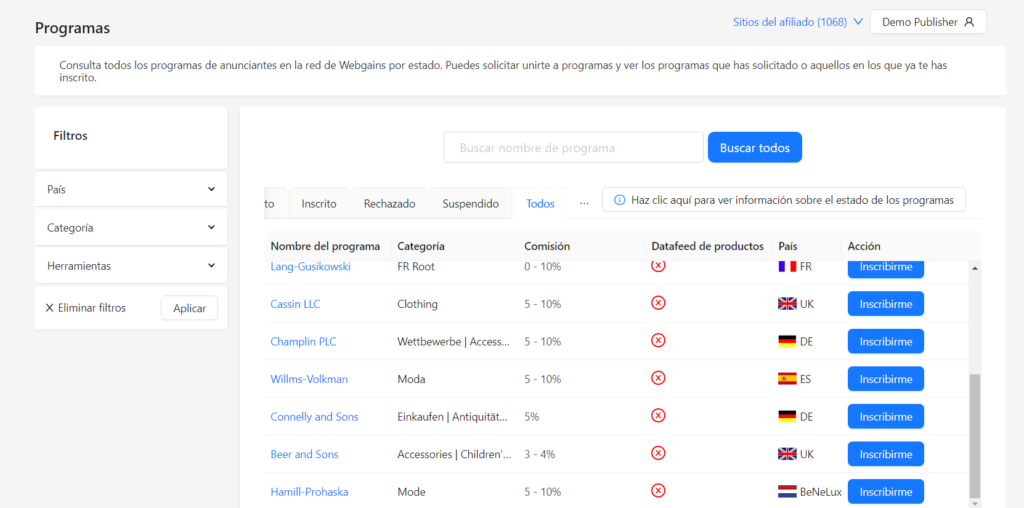
Task: Click the red X datafeed icon for Willms-Volkman
Action: (x=658, y=378)
